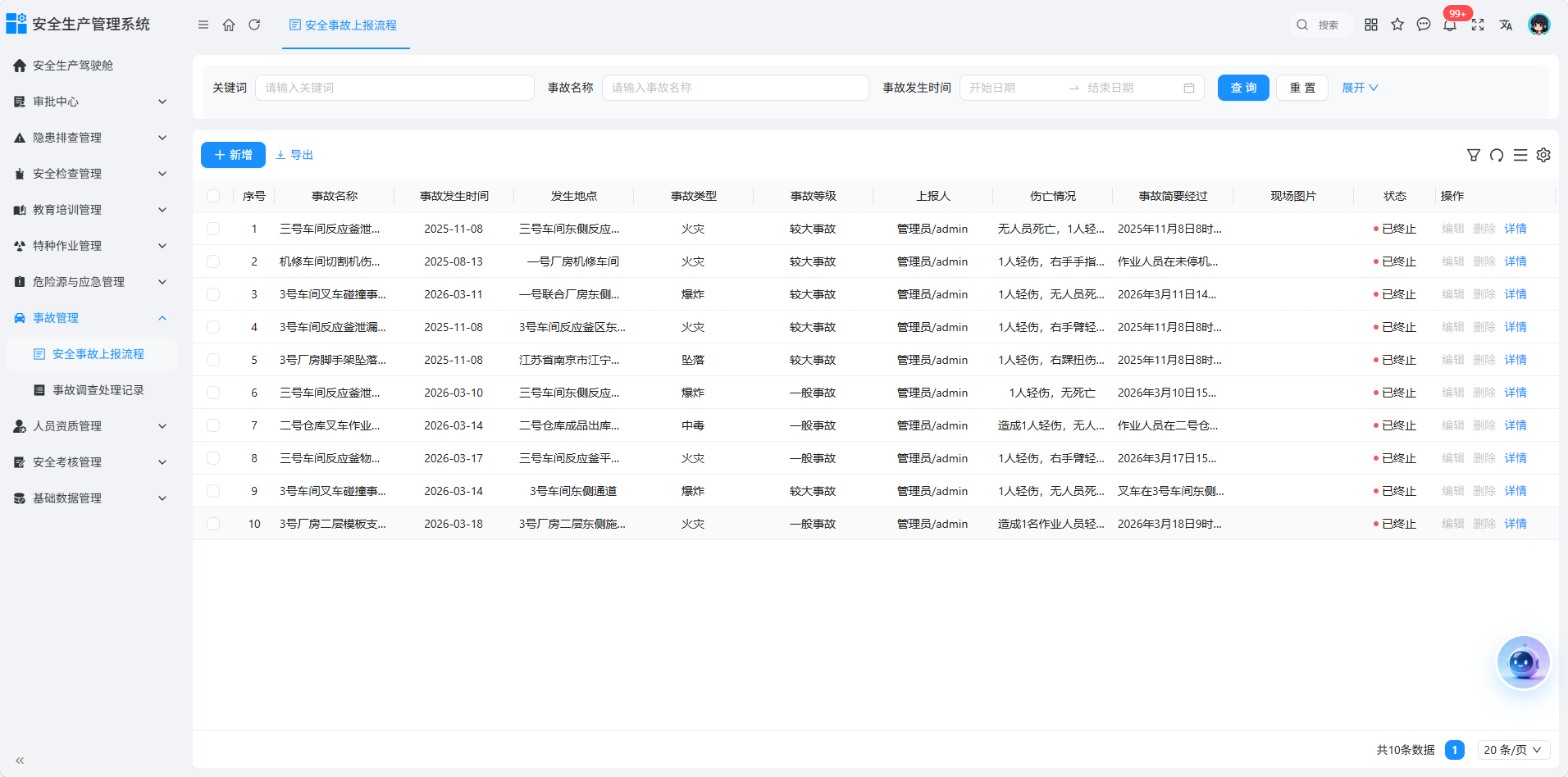Click the refresh page icon in header
This screenshot has height=777, width=1568.
254,25
